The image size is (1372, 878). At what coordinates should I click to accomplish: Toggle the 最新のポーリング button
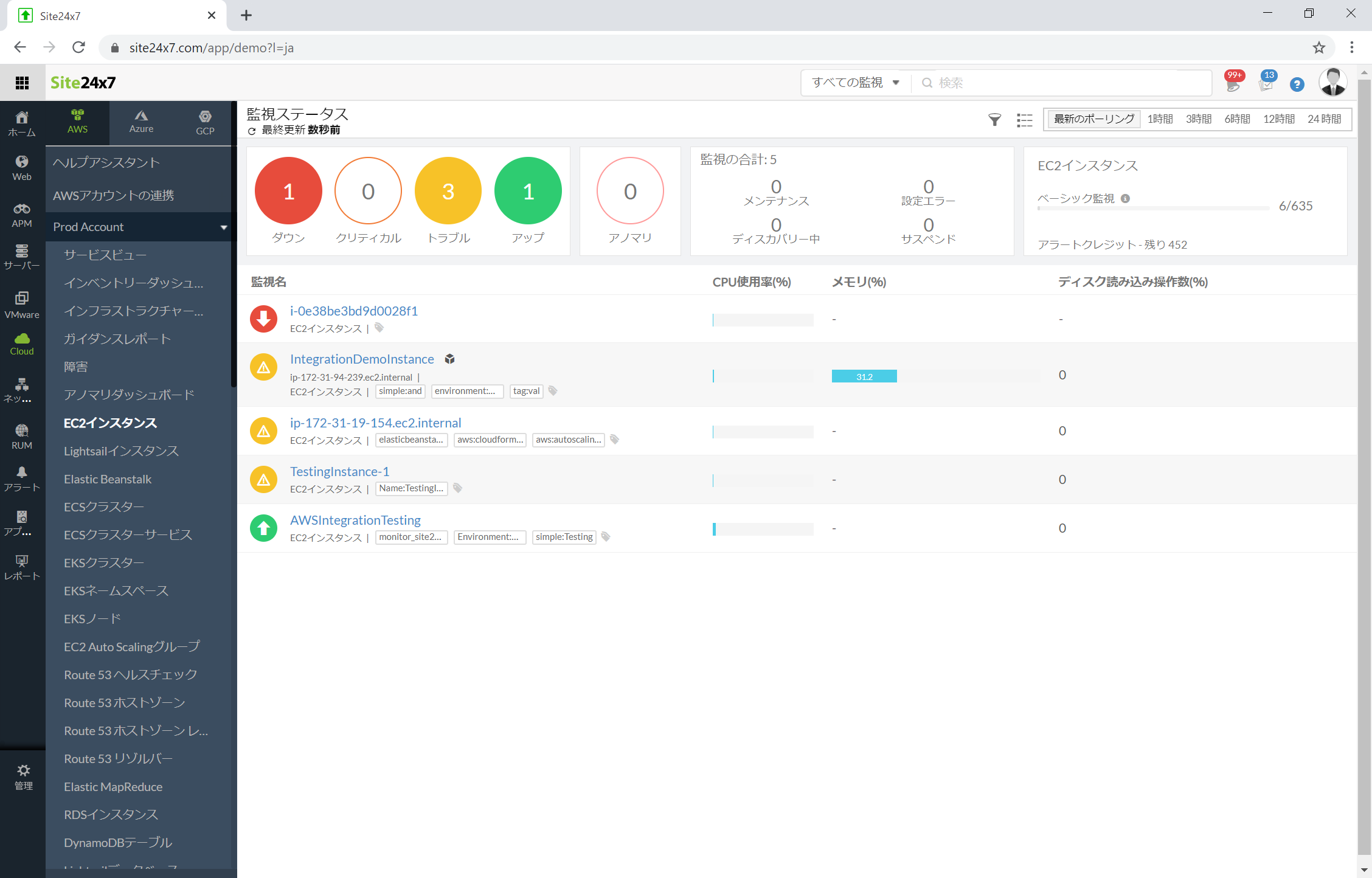pyautogui.click(x=1093, y=119)
